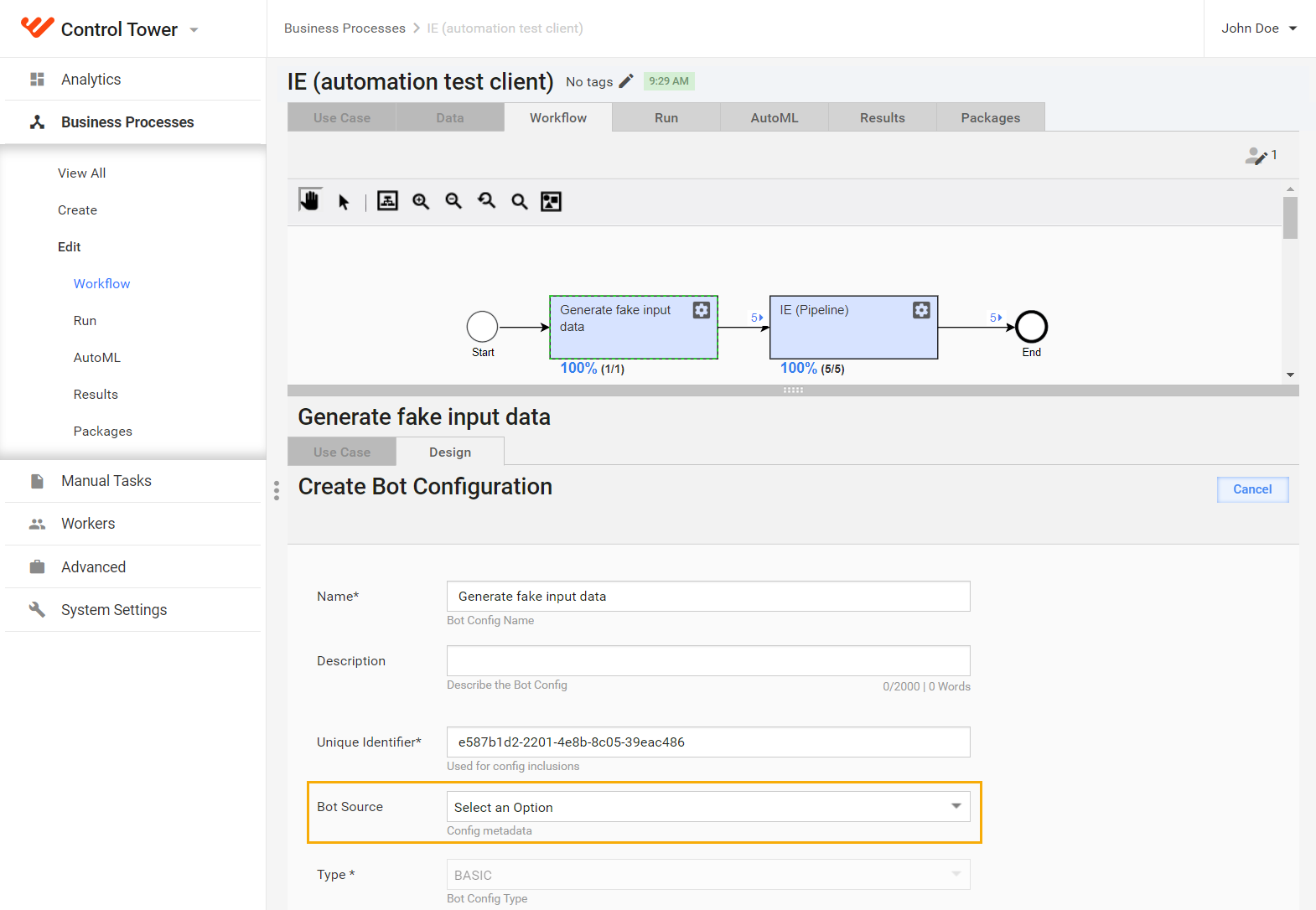Go to Business Processes breadcrumb

pyautogui.click(x=345, y=28)
